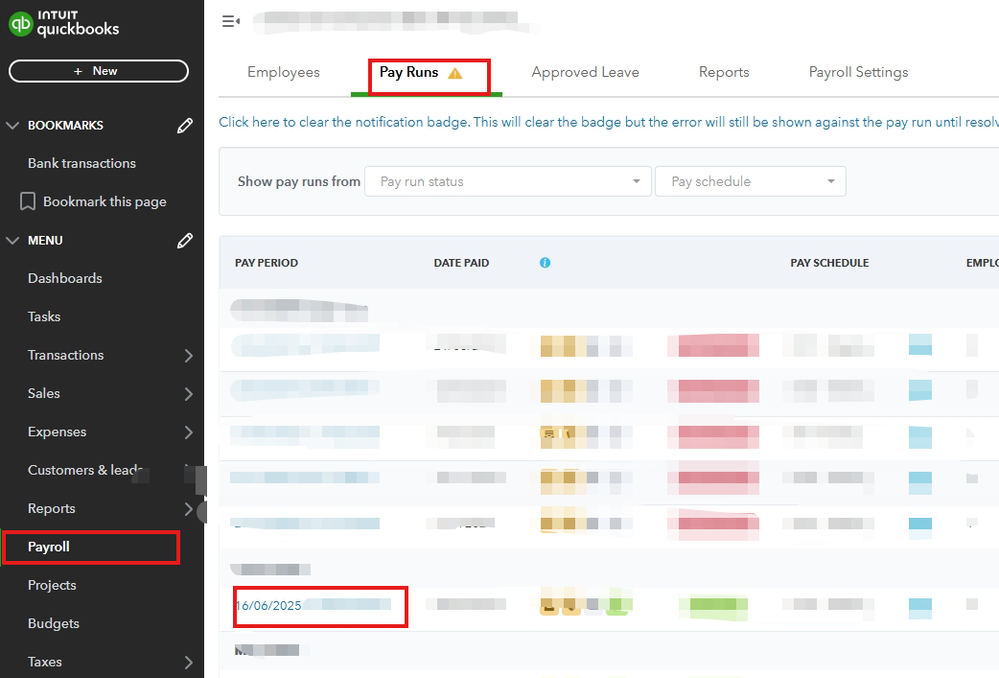
Task: Click the PAY PERIOD column header
Action: 266,263
